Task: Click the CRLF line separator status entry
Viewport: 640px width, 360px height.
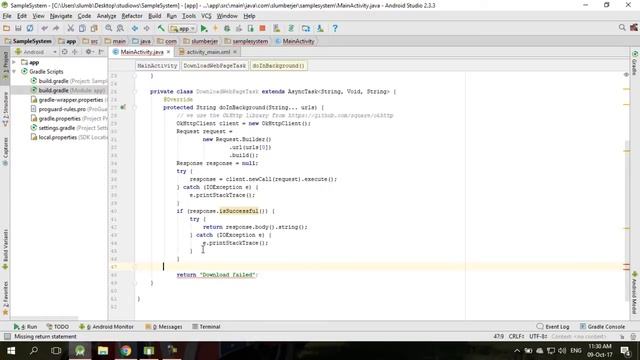Action: 516,336
